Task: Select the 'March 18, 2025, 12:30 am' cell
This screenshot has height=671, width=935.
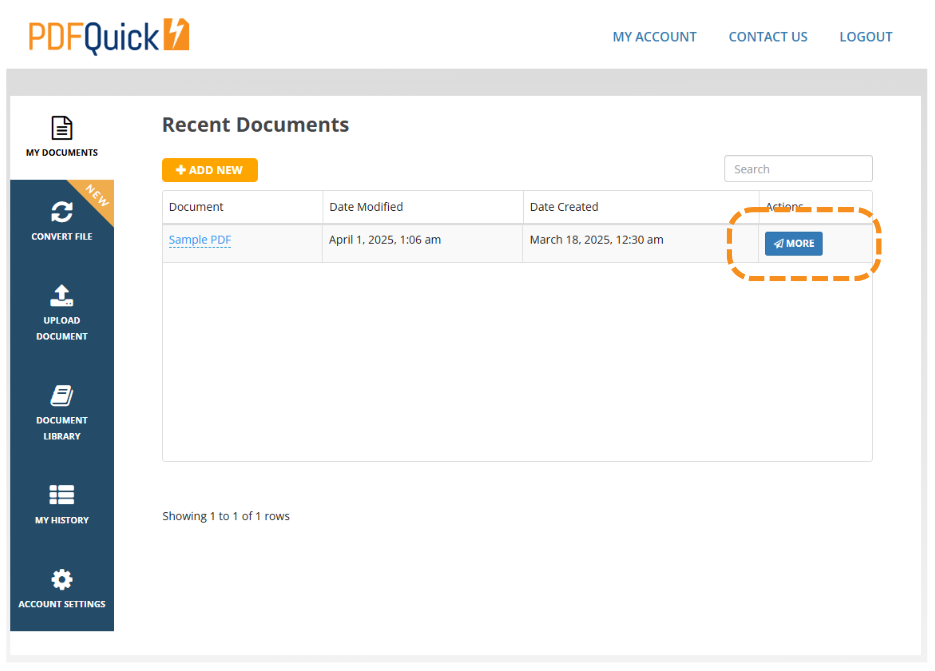Action: tap(640, 243)
